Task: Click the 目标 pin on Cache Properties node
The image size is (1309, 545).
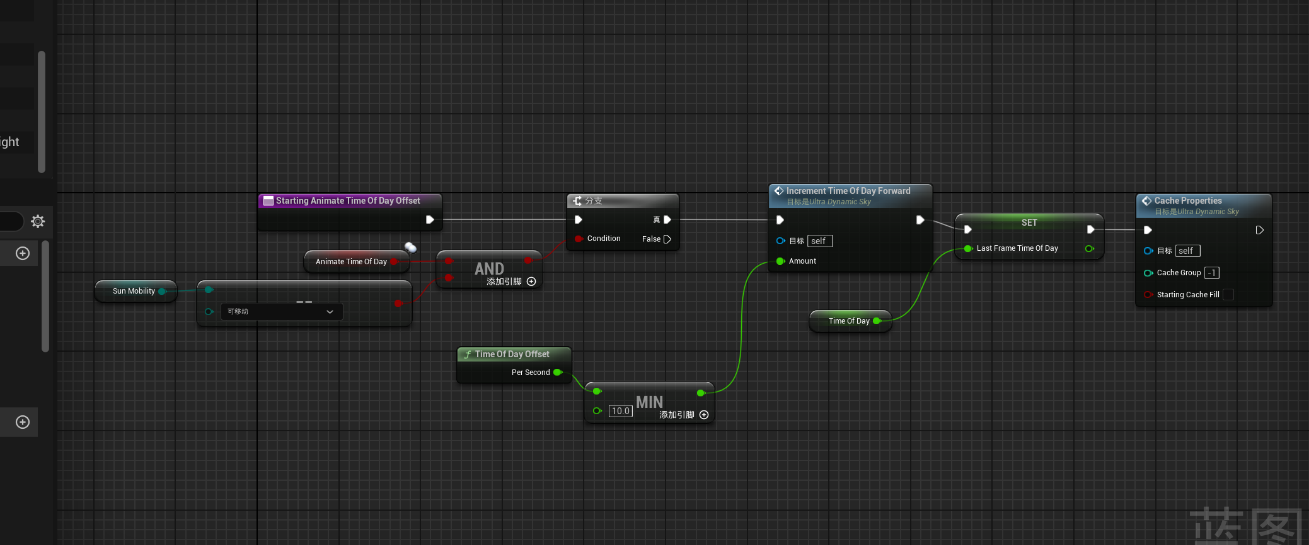Action: coord(1148,251)
